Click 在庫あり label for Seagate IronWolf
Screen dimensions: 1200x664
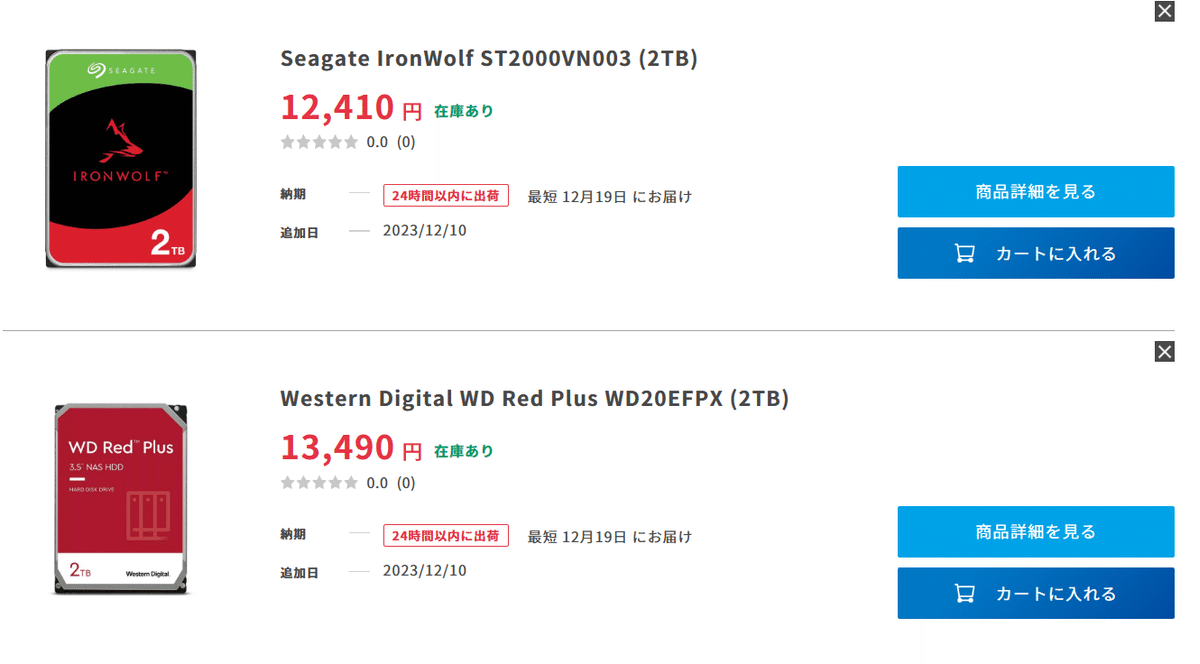(464, 111)
